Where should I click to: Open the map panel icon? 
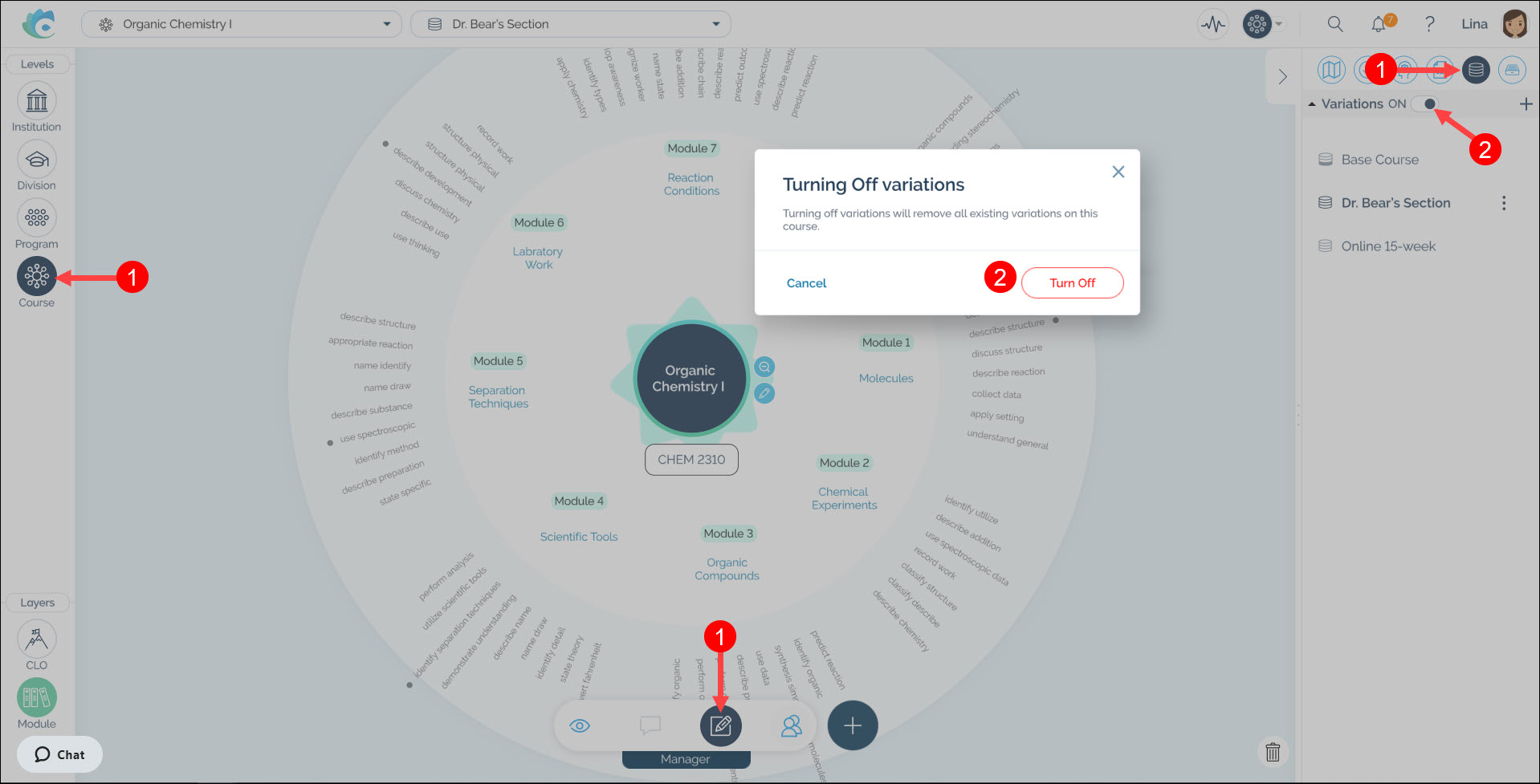click(1331, 70)
